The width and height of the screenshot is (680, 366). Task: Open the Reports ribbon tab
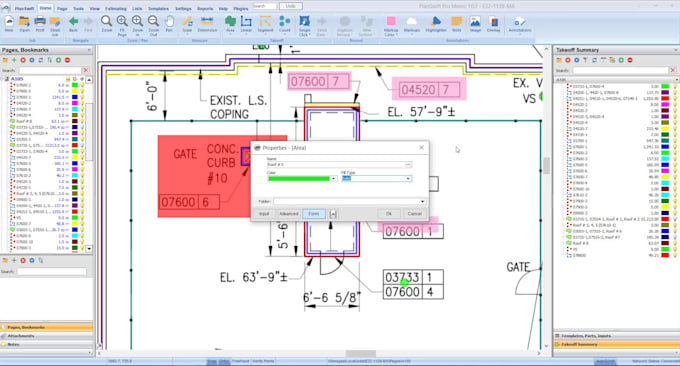tap(205, 8)
